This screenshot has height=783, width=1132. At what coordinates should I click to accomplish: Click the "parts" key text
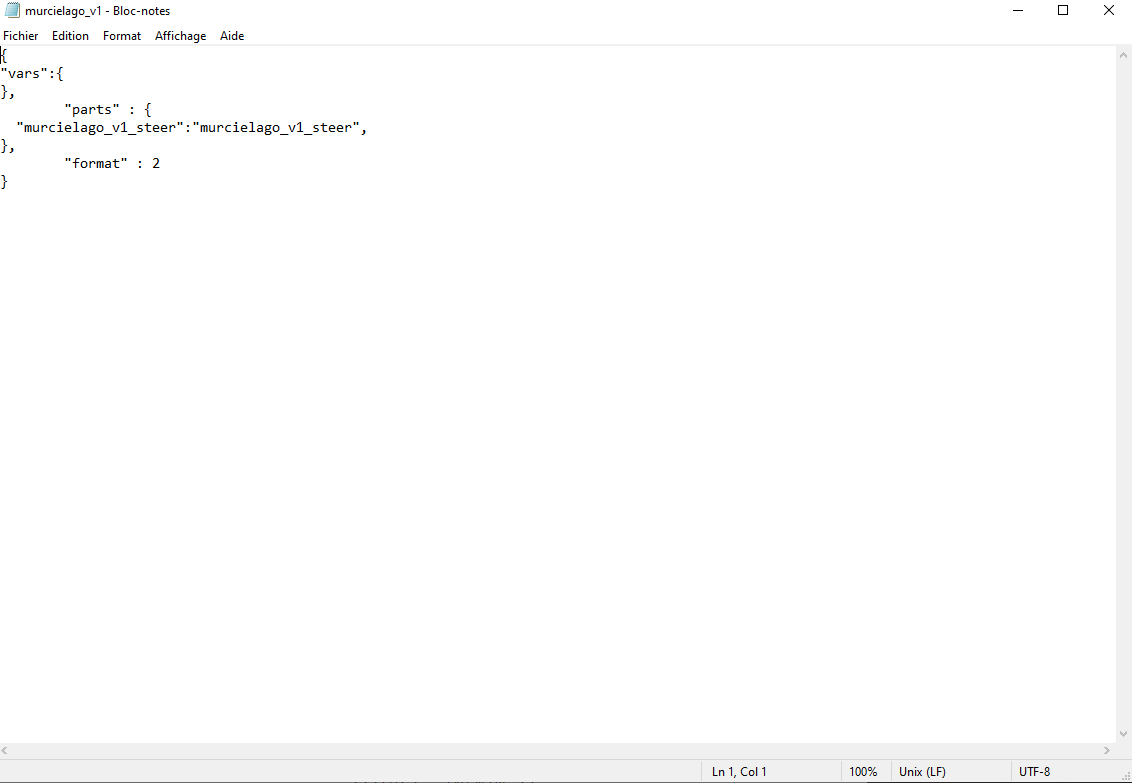pyautogui.click(x=92, y=110)
